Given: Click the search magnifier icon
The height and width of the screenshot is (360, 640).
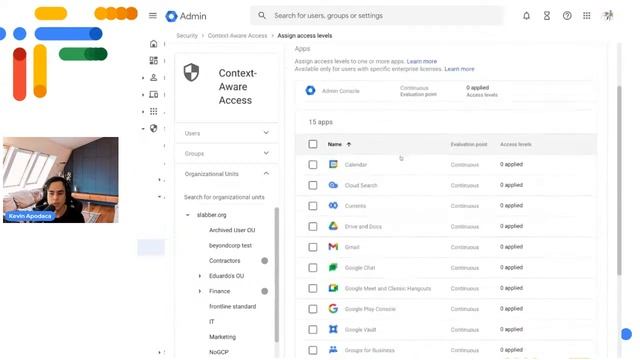Looking at the screenshot, I should 262,16.
